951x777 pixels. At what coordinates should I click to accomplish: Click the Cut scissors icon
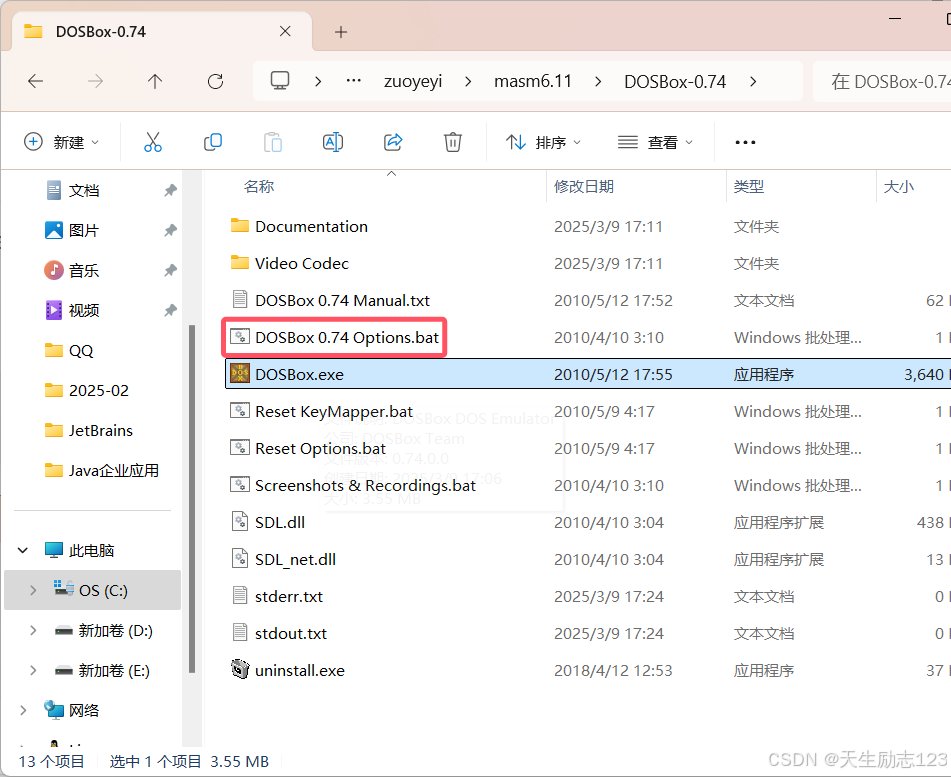point(153,142)
